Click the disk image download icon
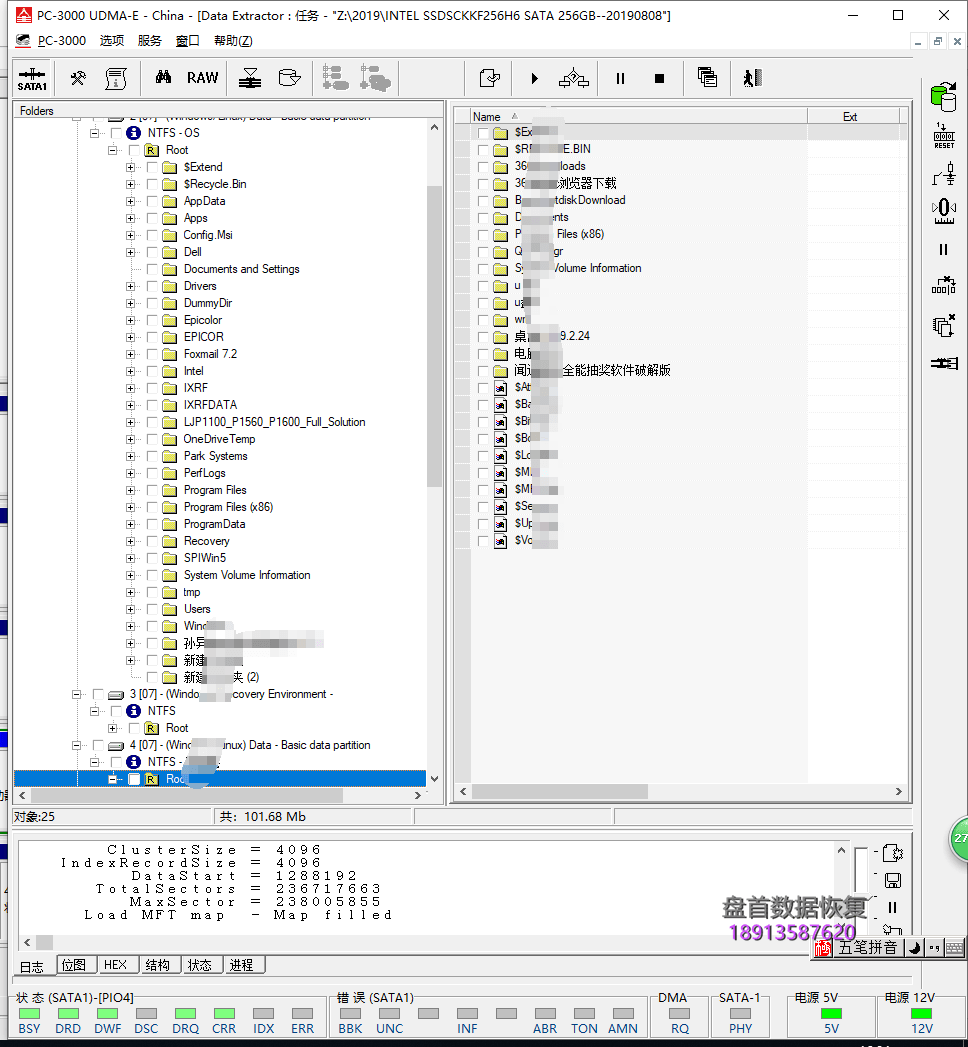The height and width of the screenshot is (1047, 968). 250,78
